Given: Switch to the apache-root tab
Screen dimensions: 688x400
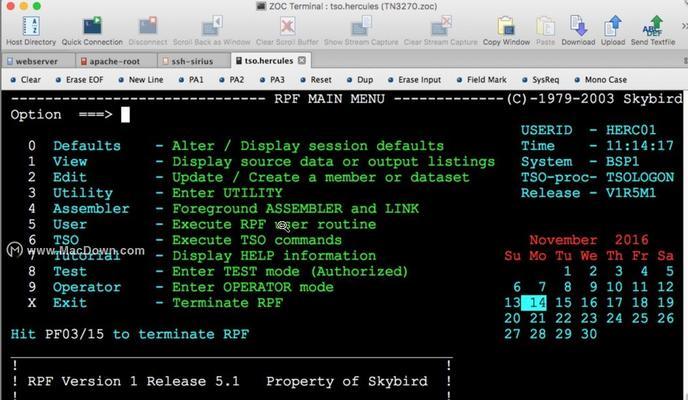Looking at the screenshot, I should pyautogui.click(x=115, y=61).
